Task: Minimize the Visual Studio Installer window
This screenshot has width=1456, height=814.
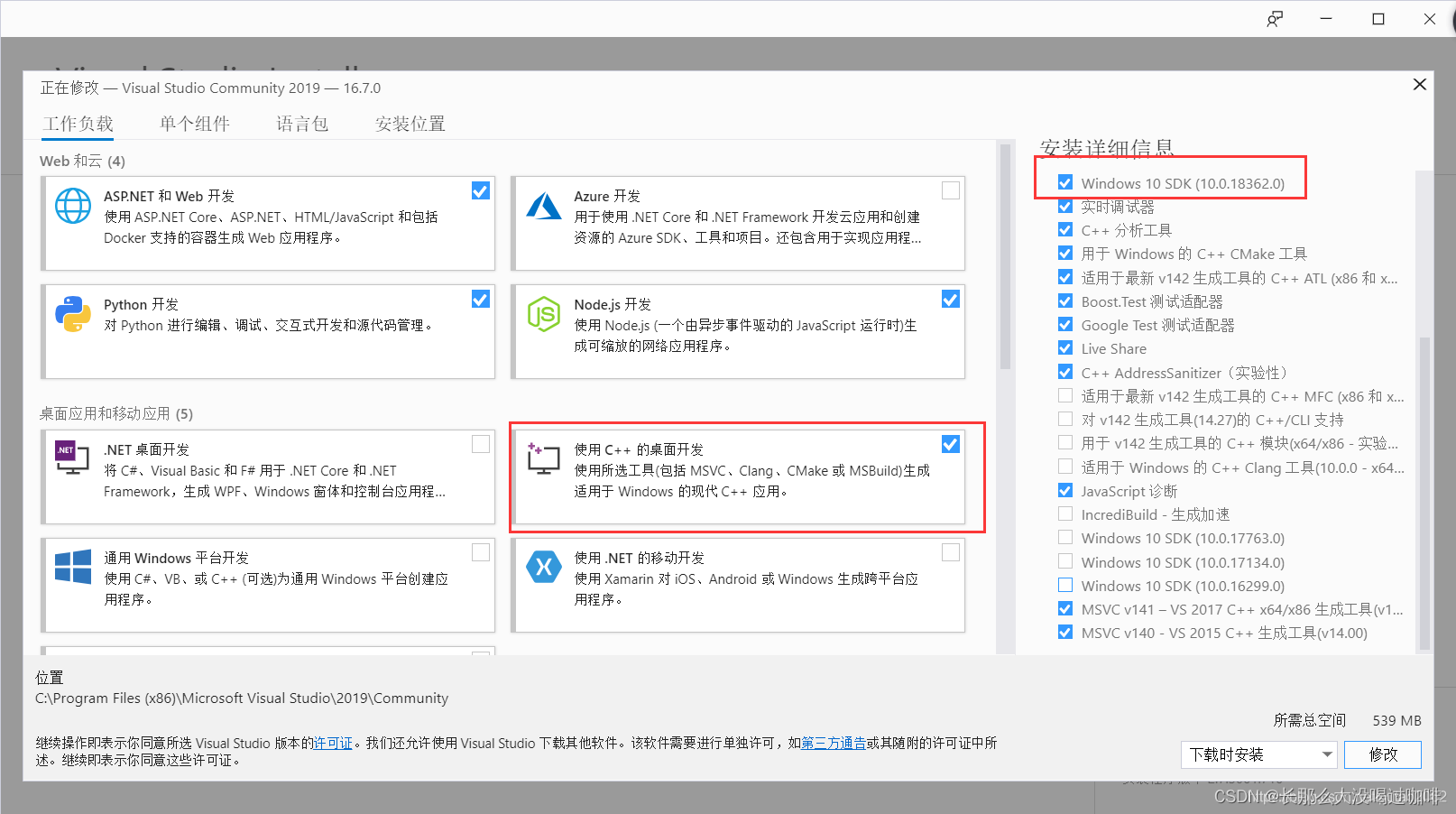Action: point(1326,19)
